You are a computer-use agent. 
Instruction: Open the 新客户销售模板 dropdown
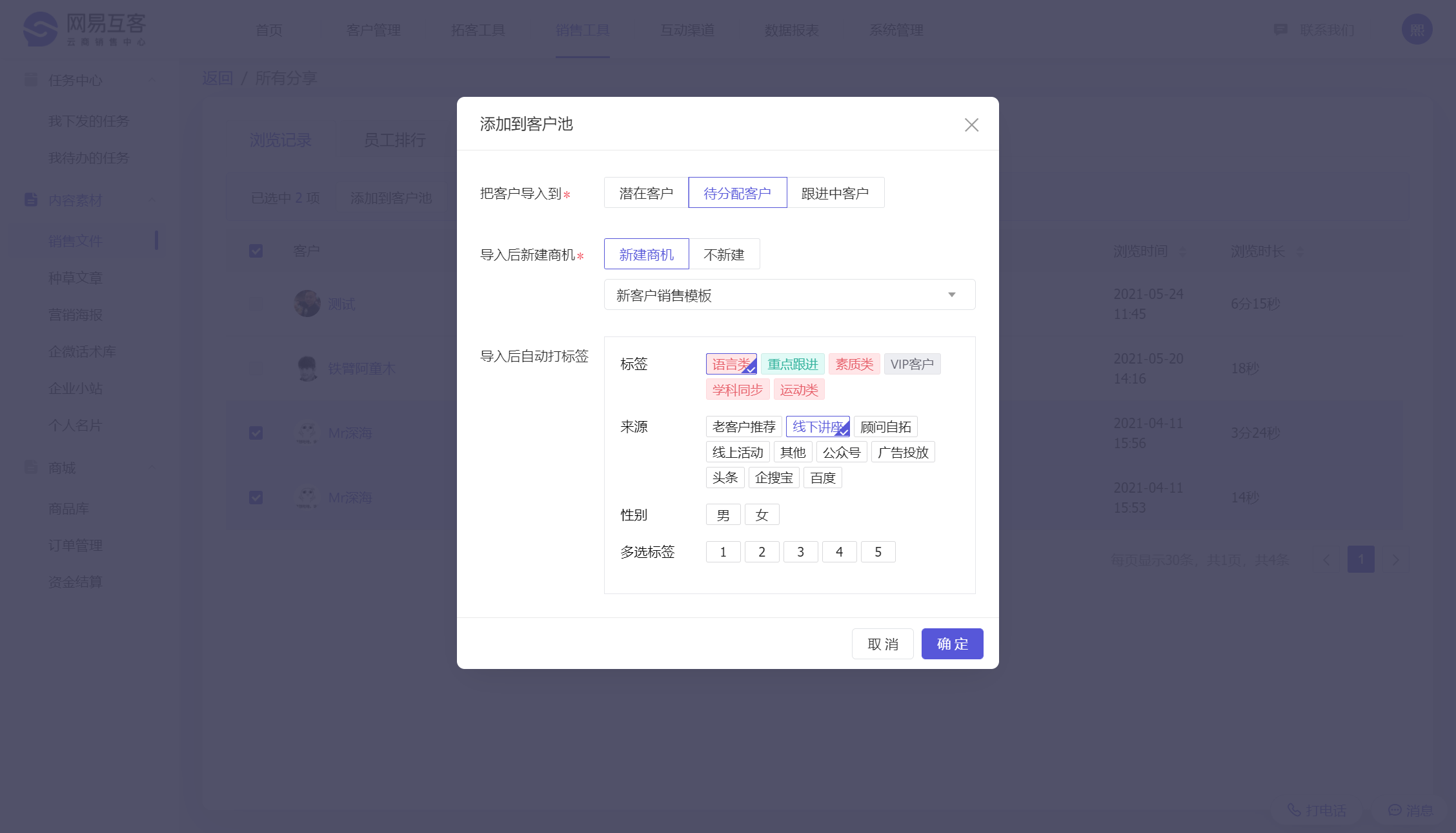click(x=789, y=295)
